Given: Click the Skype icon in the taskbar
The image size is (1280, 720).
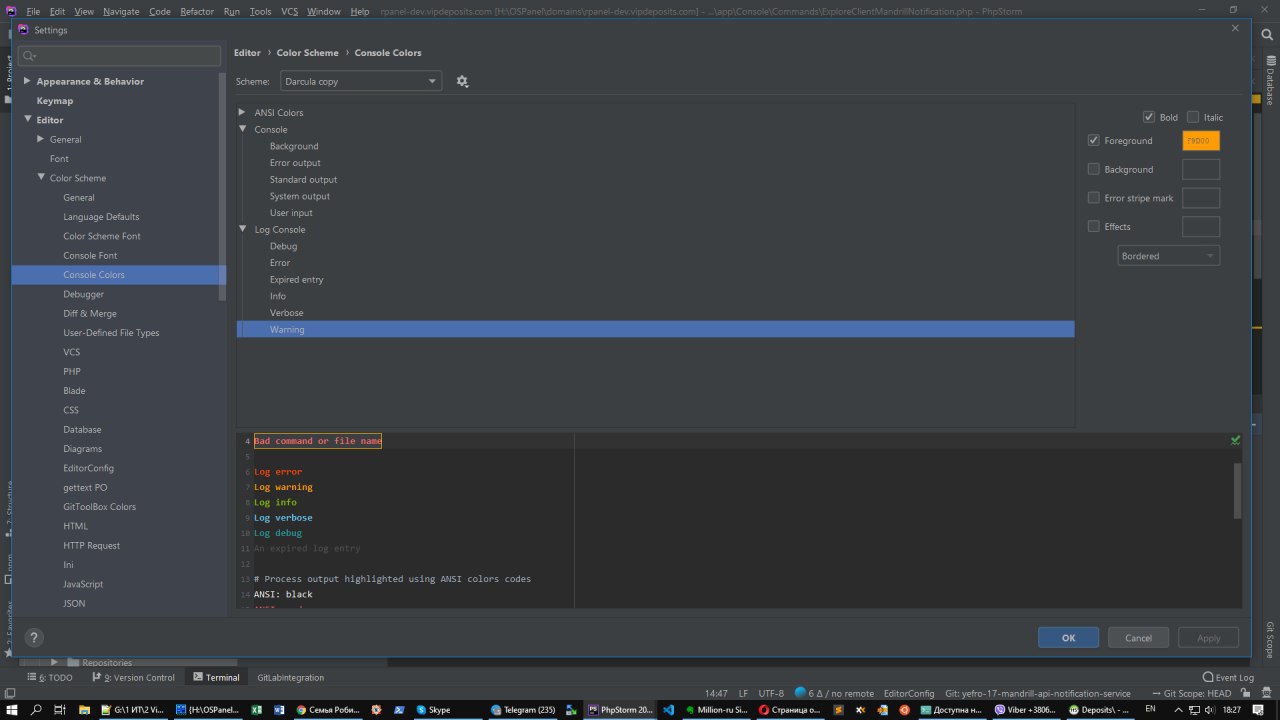Looking at the screenshot, I should [433, 710].
